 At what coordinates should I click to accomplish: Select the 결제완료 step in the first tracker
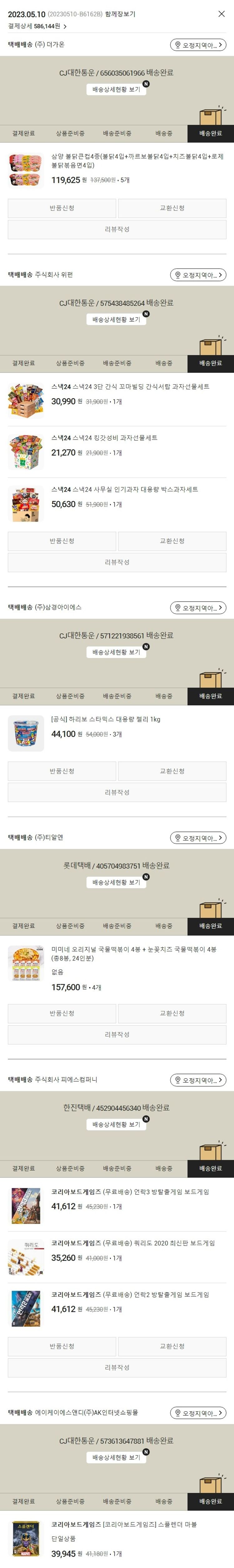click(23, 133)
